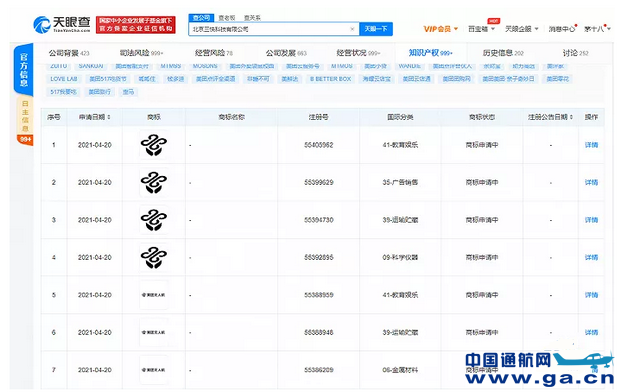Open 详情 link for row 2
The width and height of the screenshot is (620, 392).
click(591, 182)
